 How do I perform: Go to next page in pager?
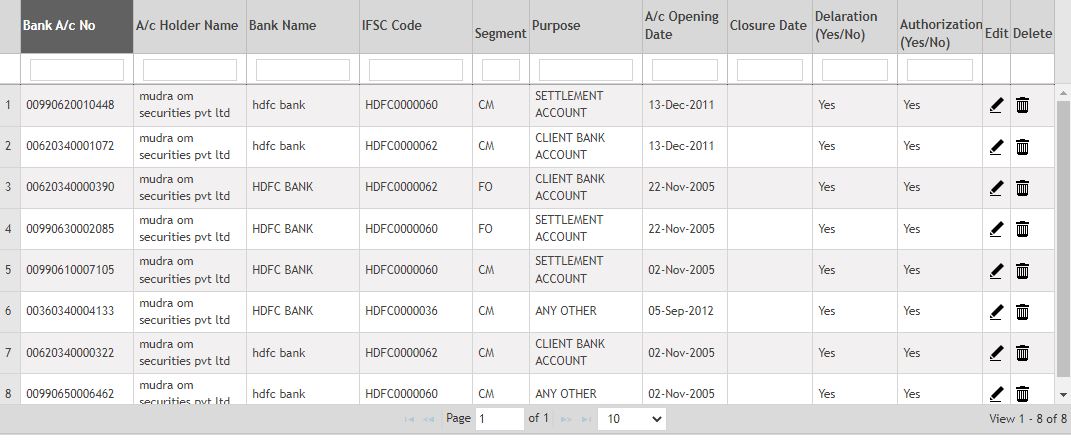(x=566, y=419)
